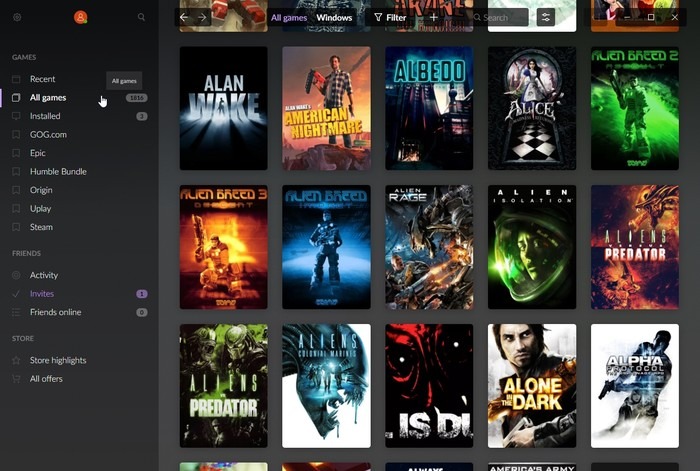Screen dimensions: 700x471
Task: Open the user profile avatar
Action: tap(80, 17)
